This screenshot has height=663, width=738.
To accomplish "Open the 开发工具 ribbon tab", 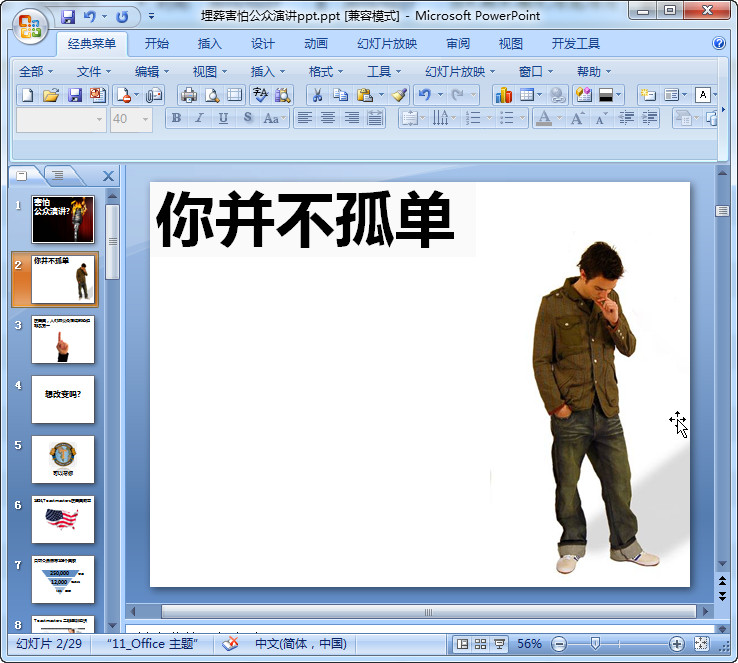I will pos(576,44).
